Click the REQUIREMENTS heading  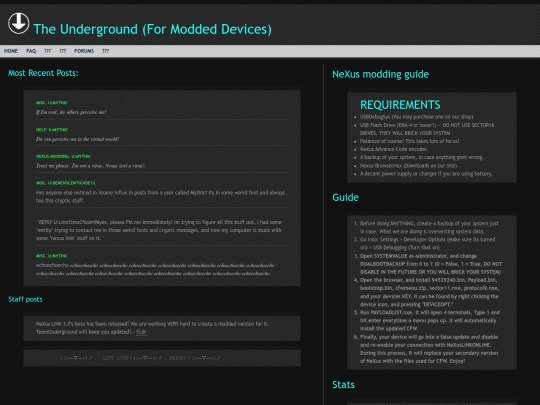(400, 105)
